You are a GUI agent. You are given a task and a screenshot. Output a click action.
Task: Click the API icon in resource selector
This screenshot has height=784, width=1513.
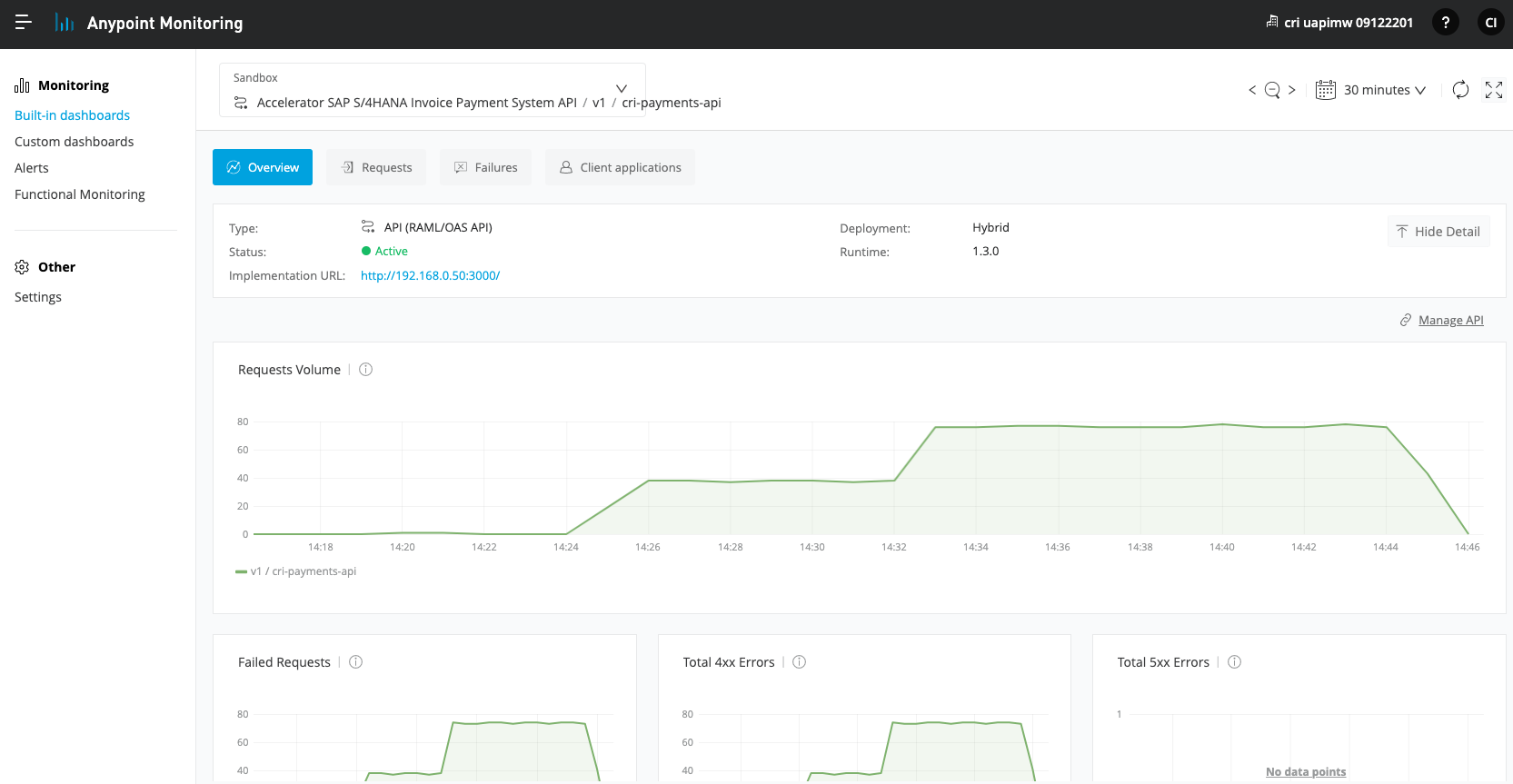(x=241, y=103)
